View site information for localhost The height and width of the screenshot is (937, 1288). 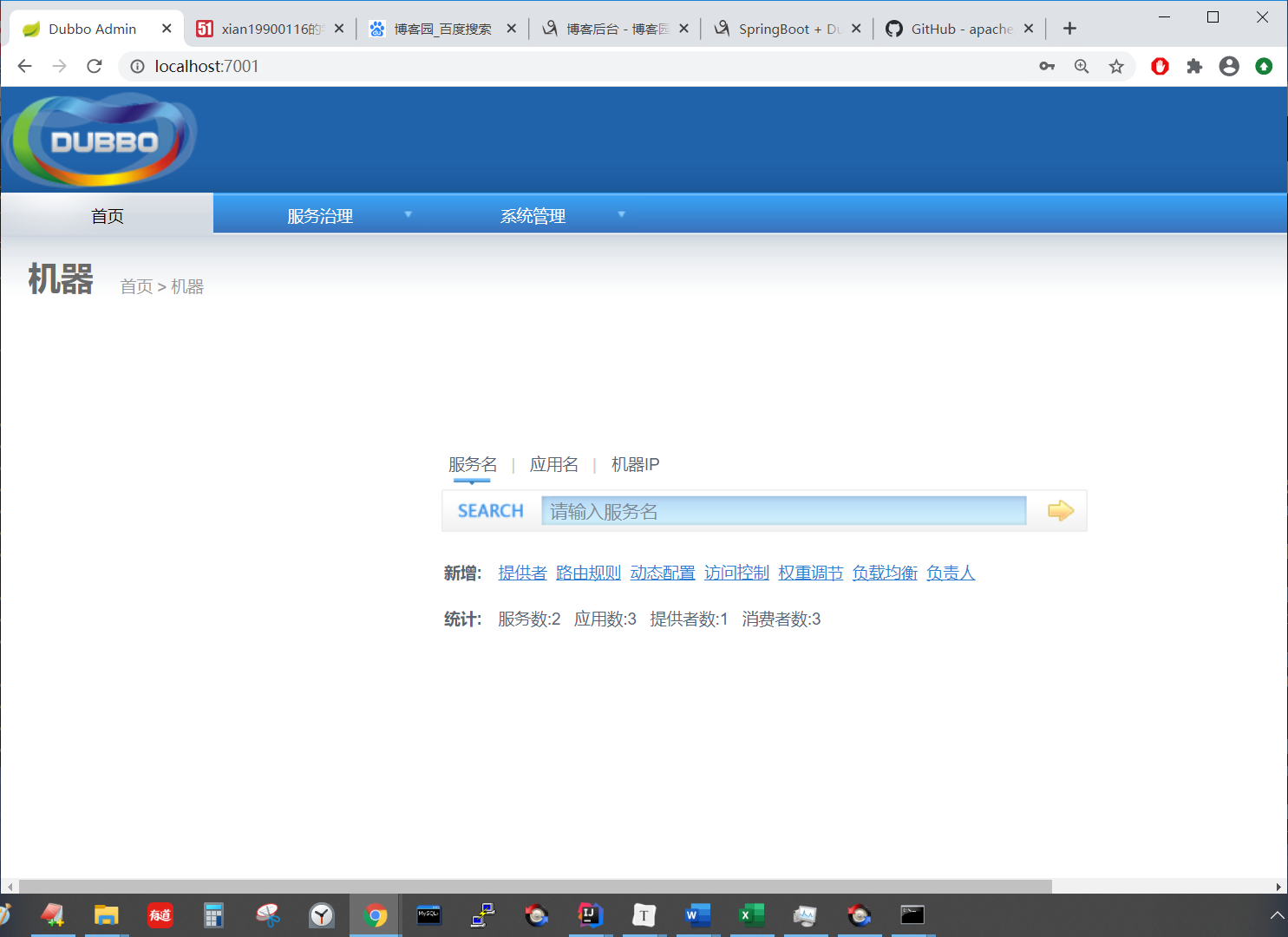coord(137,66)
